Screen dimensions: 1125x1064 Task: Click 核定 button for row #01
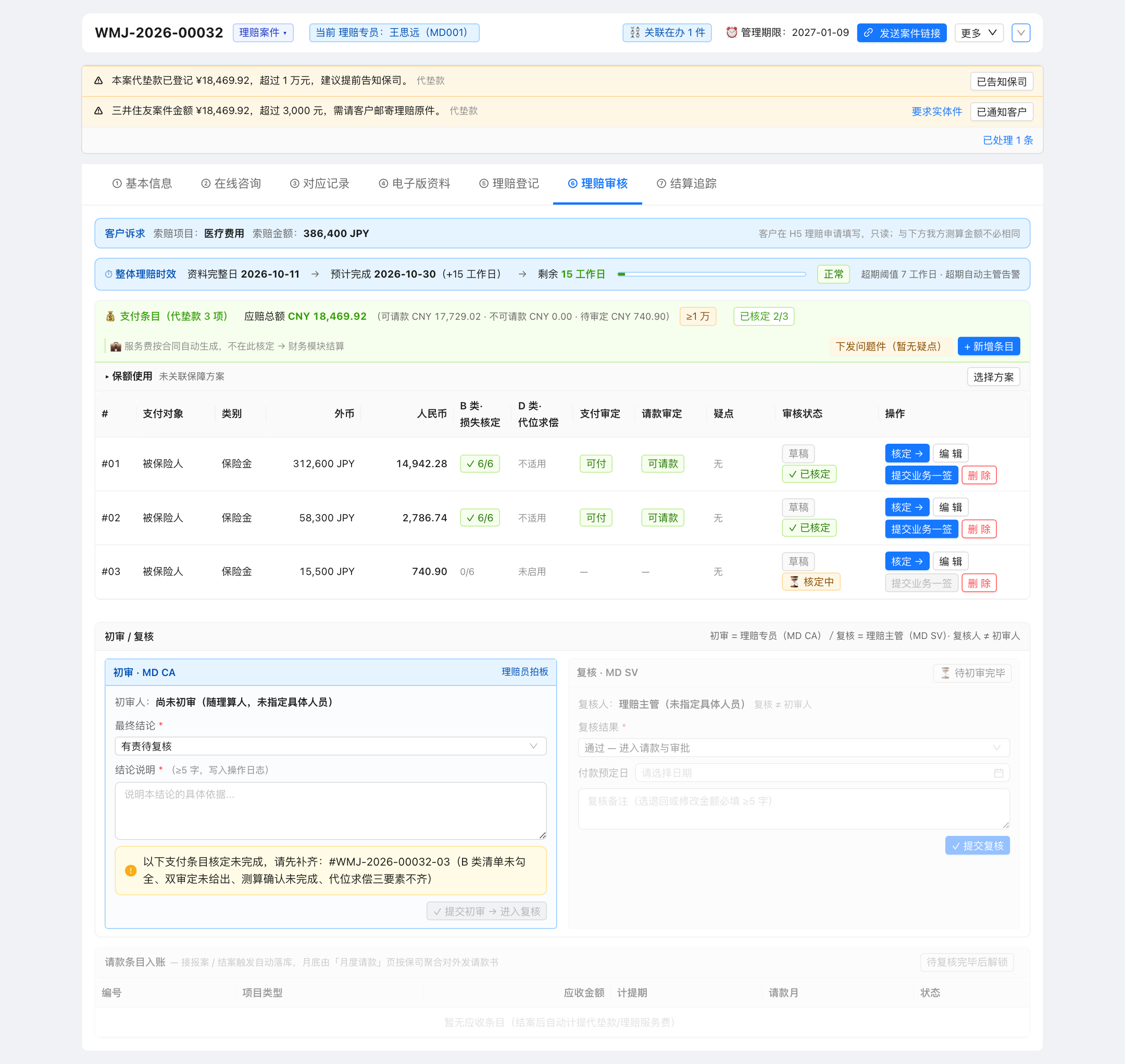907,454
